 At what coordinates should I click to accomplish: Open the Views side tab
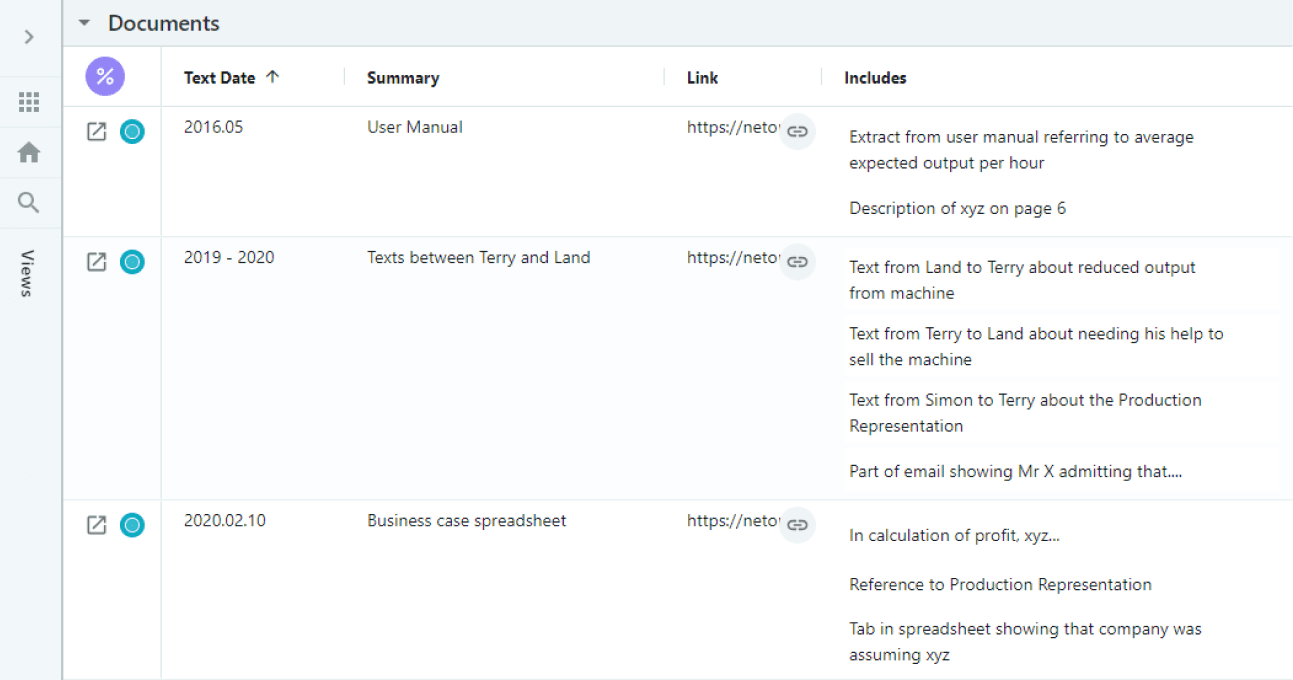click(x=28, y=273)
